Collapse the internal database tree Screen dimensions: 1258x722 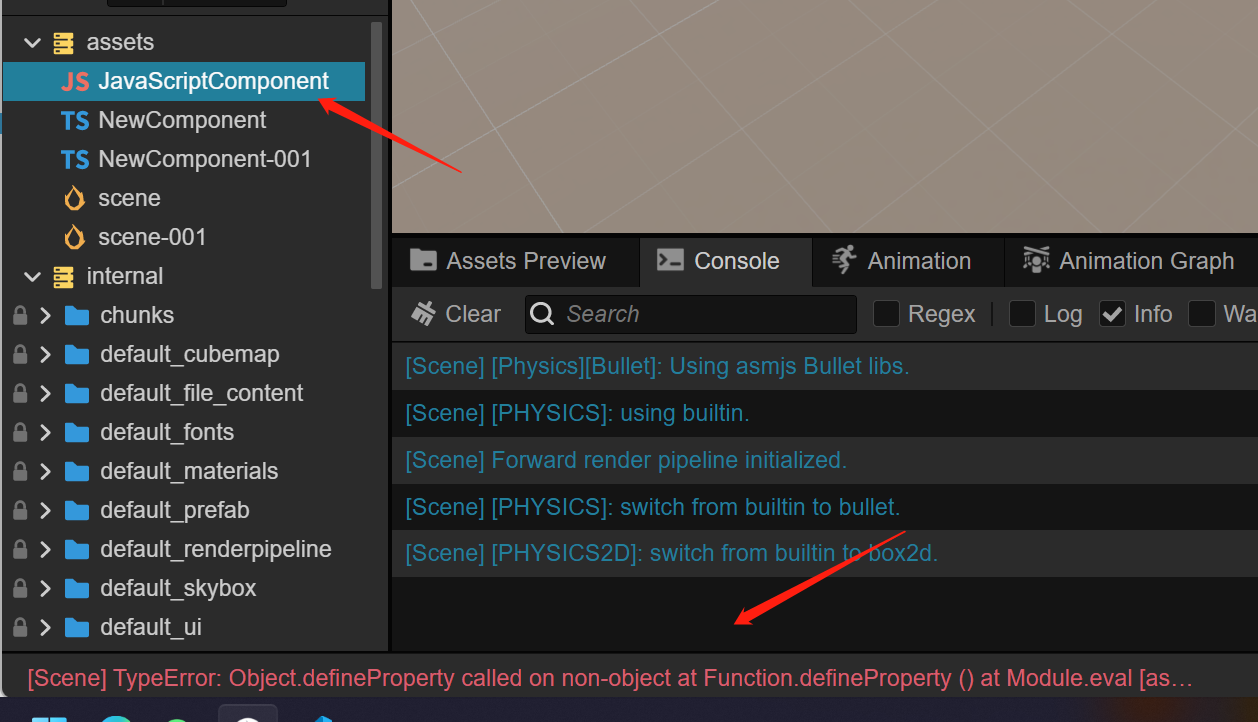(33, 277)
